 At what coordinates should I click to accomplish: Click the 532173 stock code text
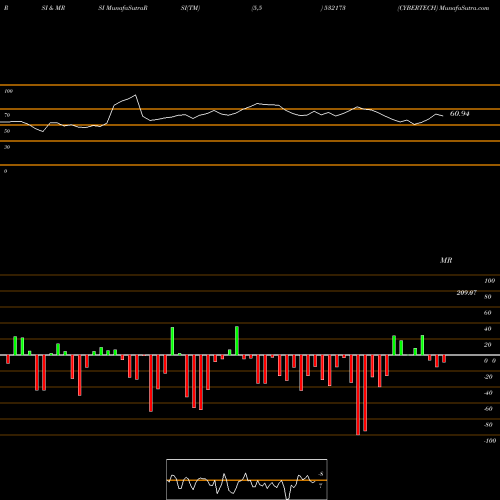point(335,8)
